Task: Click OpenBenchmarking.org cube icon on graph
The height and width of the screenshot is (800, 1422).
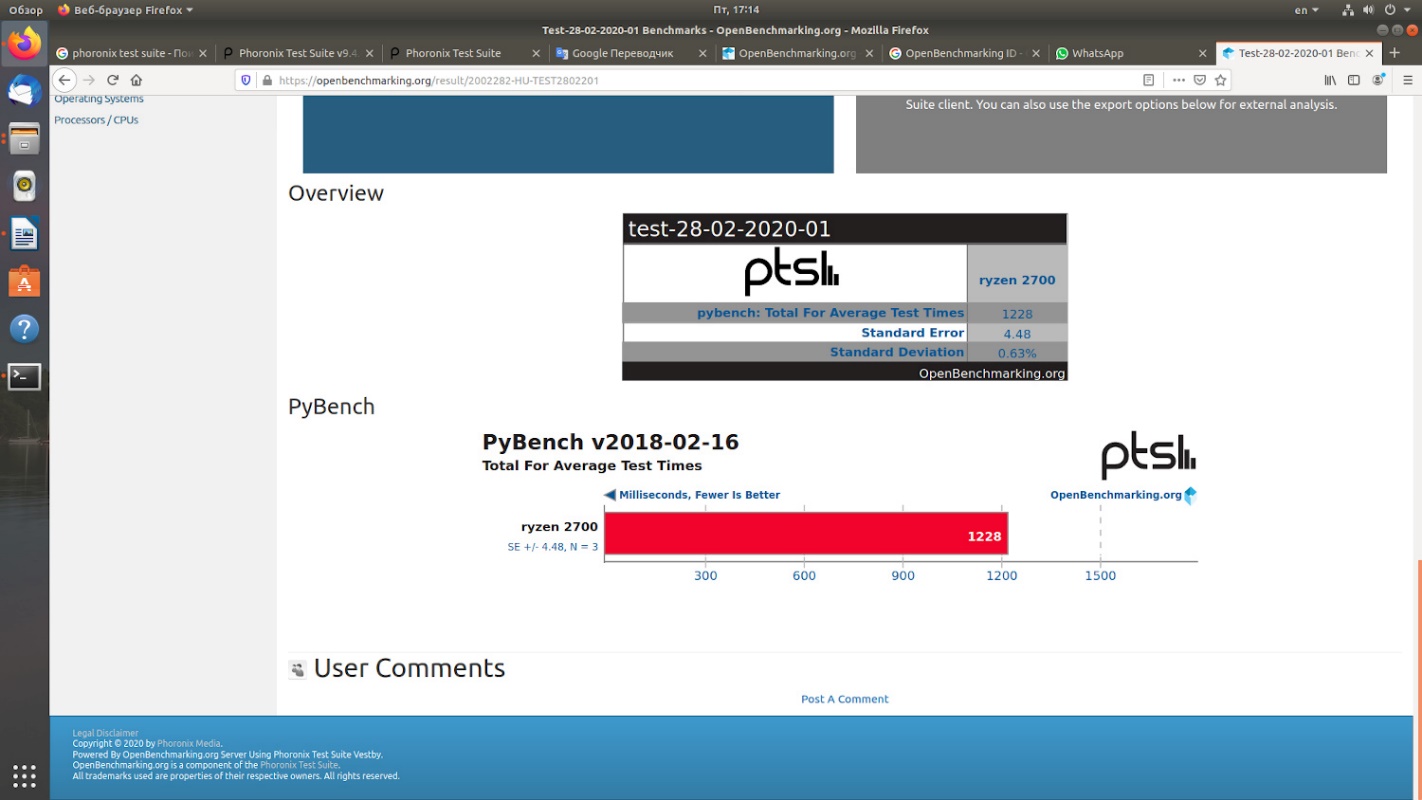Action: pyautogui.click(x=1190, y=495)
